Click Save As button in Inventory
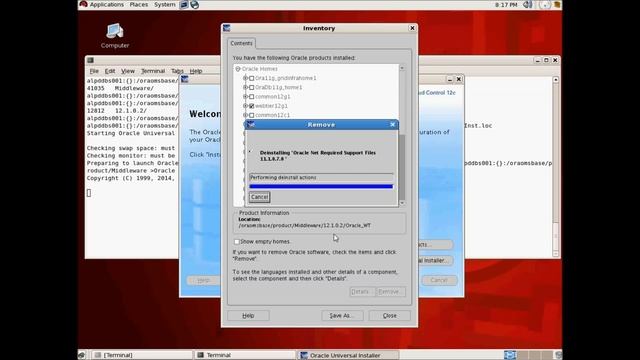Screen dimensions: 640x360 [342, 316]
